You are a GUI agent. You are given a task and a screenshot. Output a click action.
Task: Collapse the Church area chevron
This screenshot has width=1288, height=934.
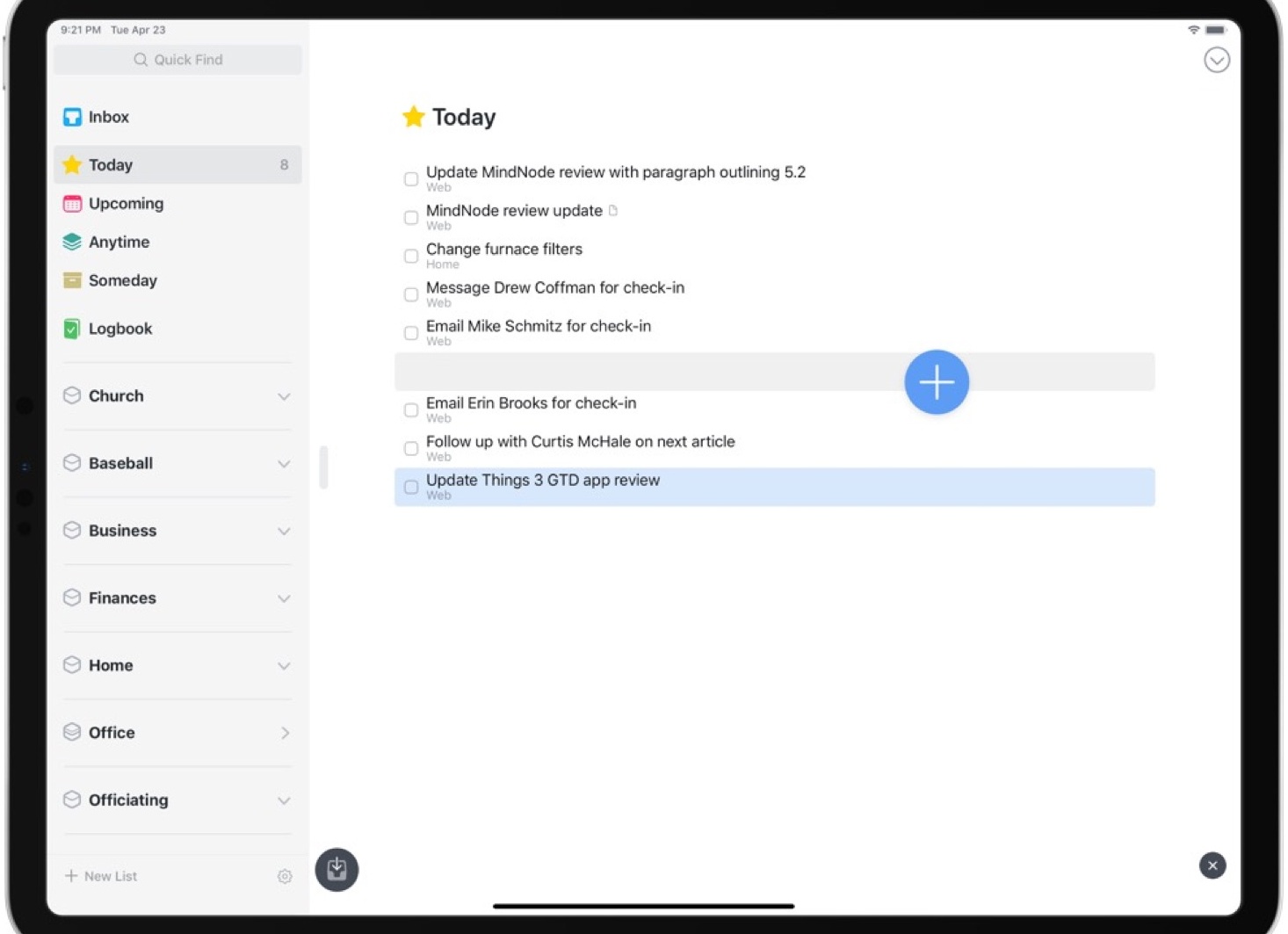click(x=284, y=396)
